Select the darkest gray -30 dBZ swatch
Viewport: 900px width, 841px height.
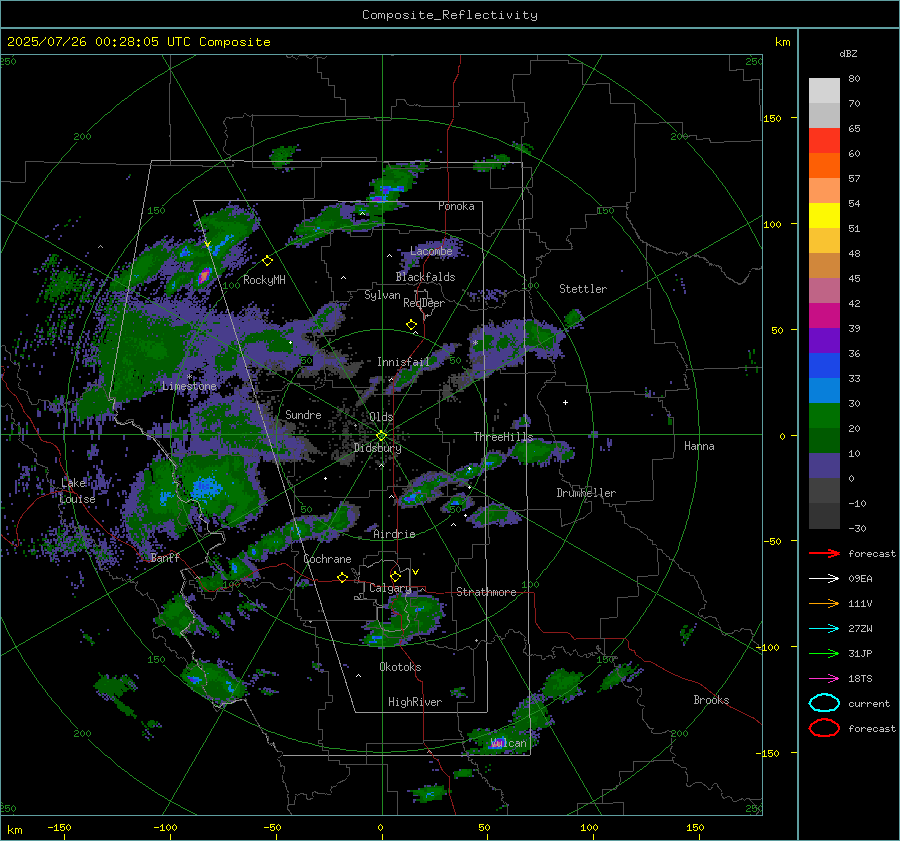pos(824,516)
